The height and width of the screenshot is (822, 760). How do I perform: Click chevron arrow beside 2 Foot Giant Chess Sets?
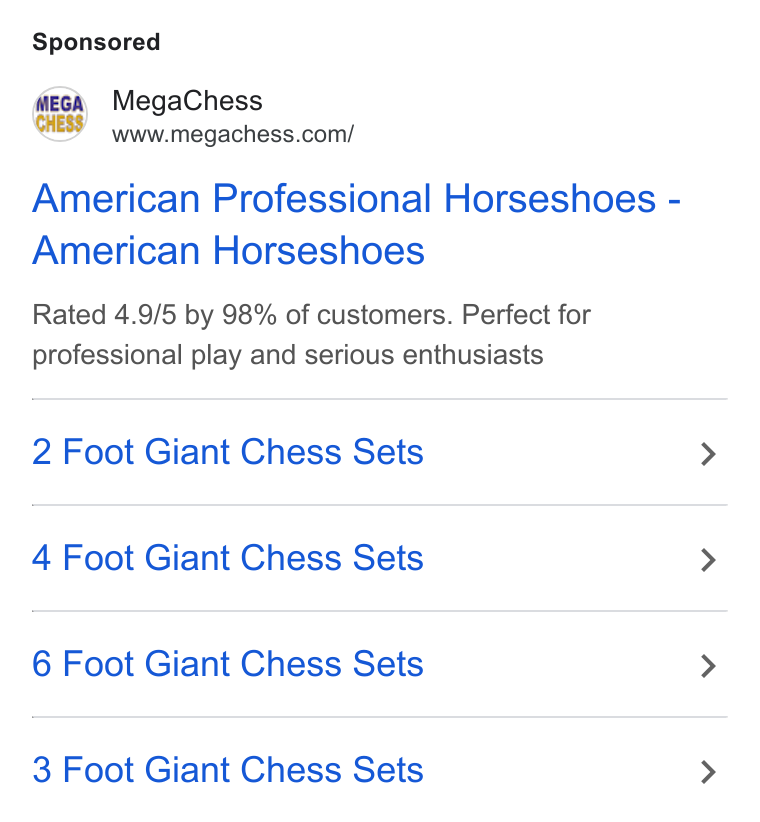pyautogui.click(x=708, y=454)
